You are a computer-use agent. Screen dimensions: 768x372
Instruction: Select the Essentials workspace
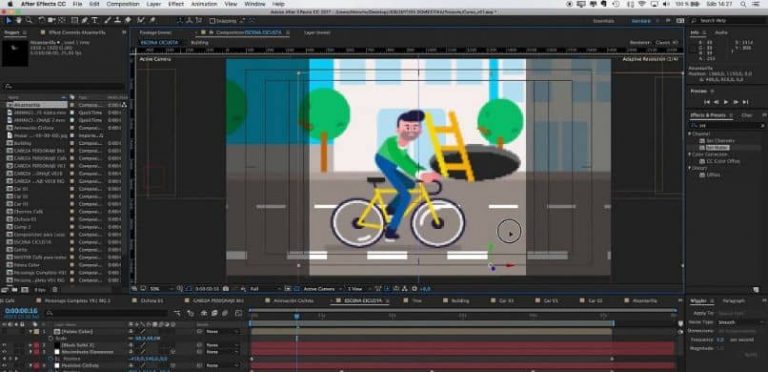pos(603,21)
